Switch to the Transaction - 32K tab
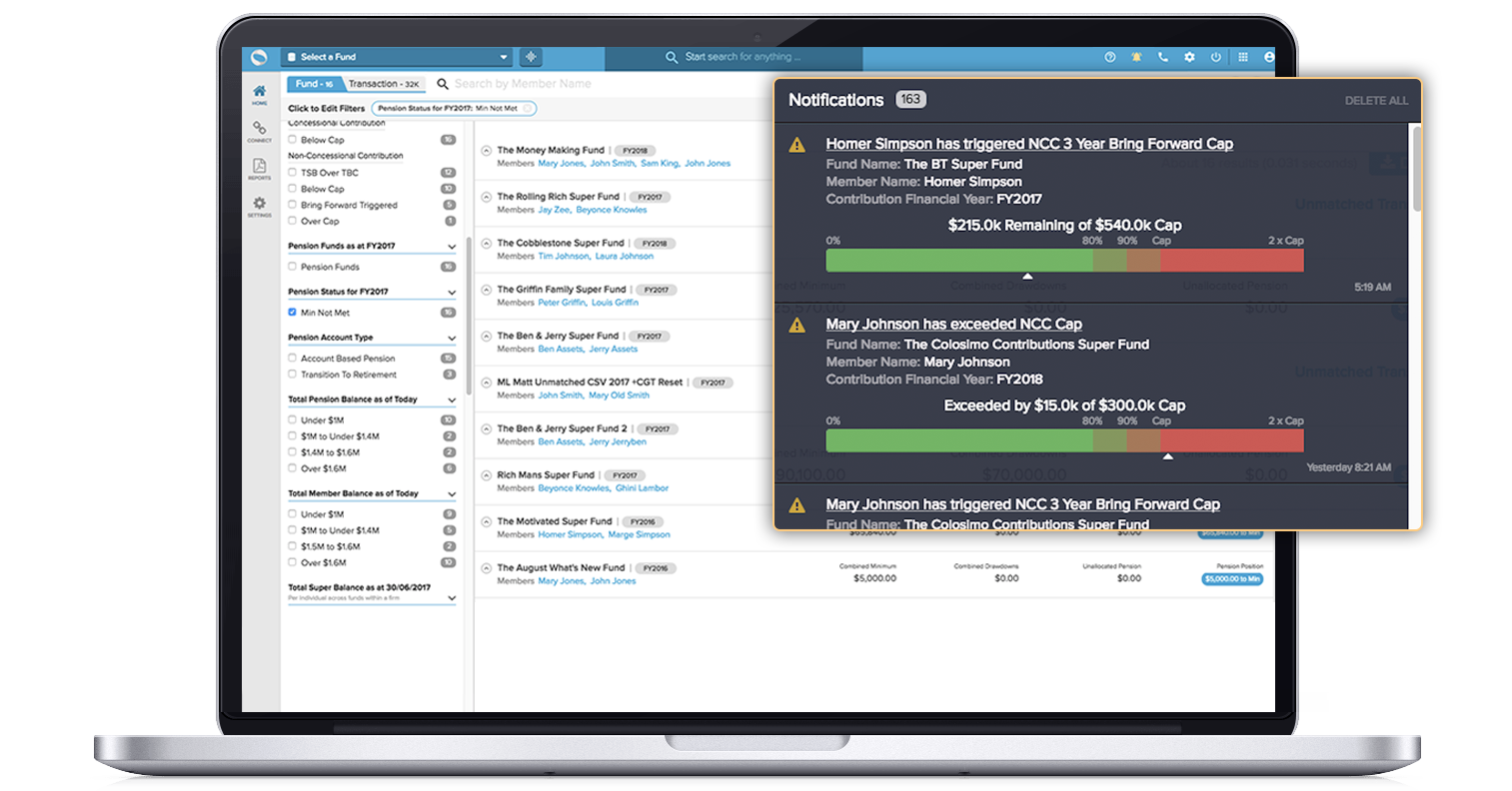Viewport: 1512px width, 791px height. [385, 84]
